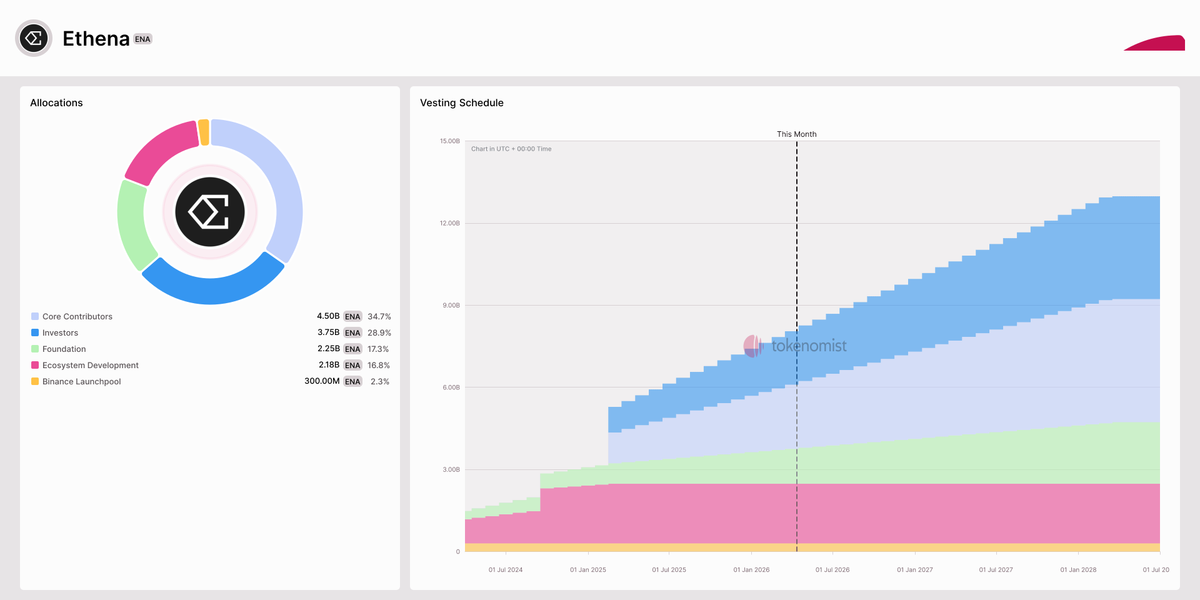This screenshot has height=600, width=1200.
Task: Open the red Tokenomist logo top right
Action: pyautogui.click(x=1154, y=45)
